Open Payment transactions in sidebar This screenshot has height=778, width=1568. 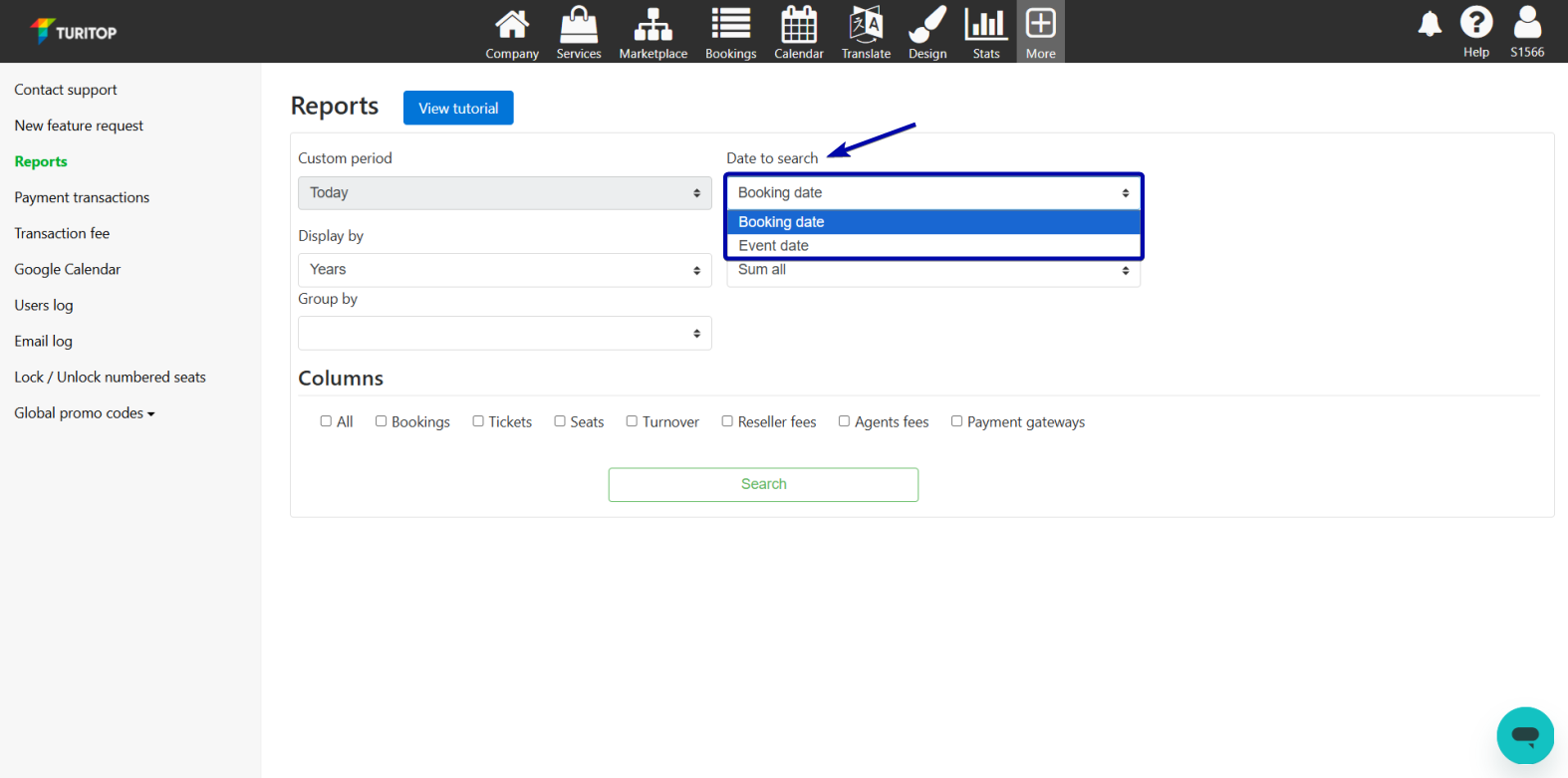click(x=82, y=197)
